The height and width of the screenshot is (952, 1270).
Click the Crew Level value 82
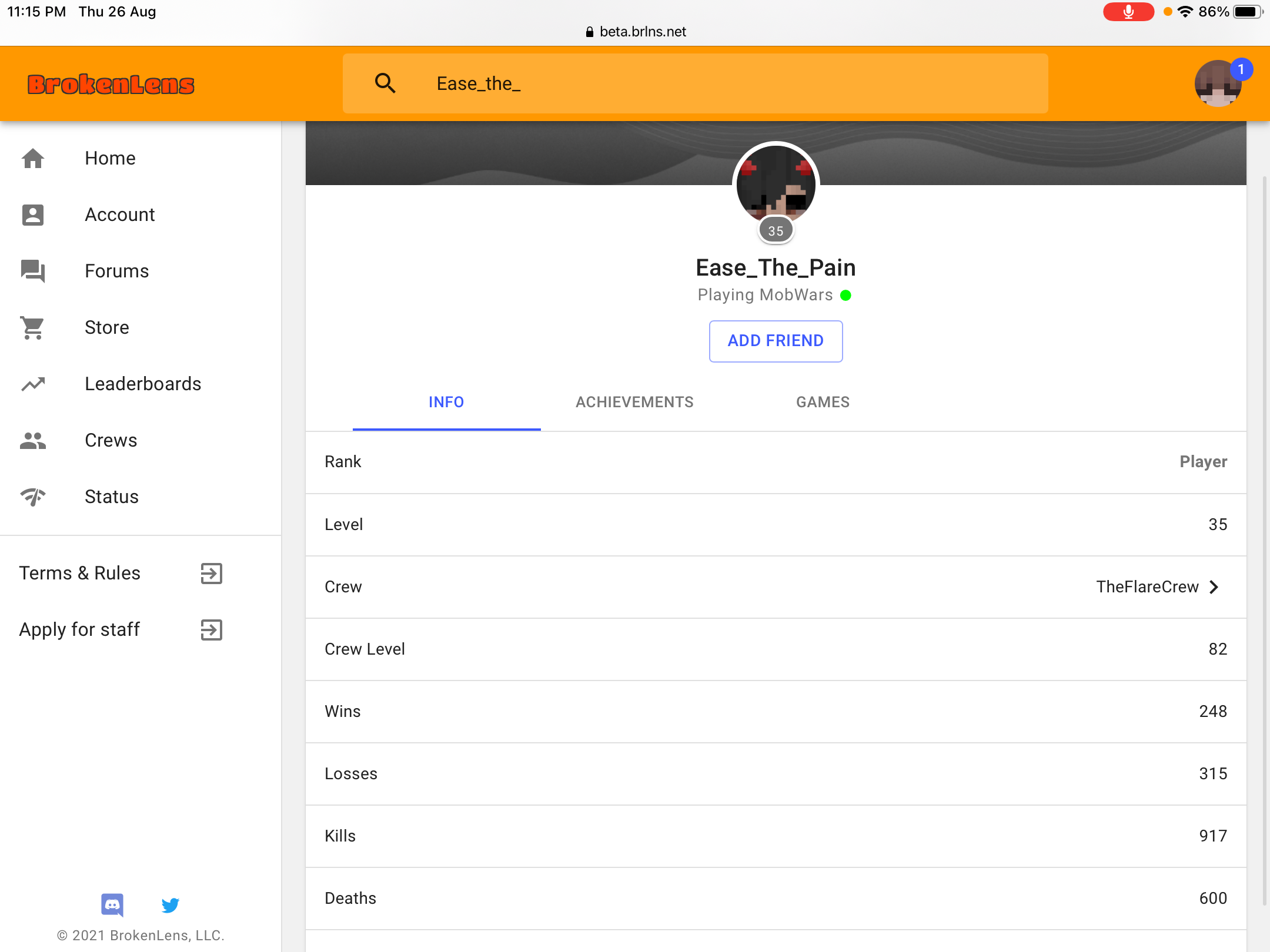click(x=1218, y=649)
